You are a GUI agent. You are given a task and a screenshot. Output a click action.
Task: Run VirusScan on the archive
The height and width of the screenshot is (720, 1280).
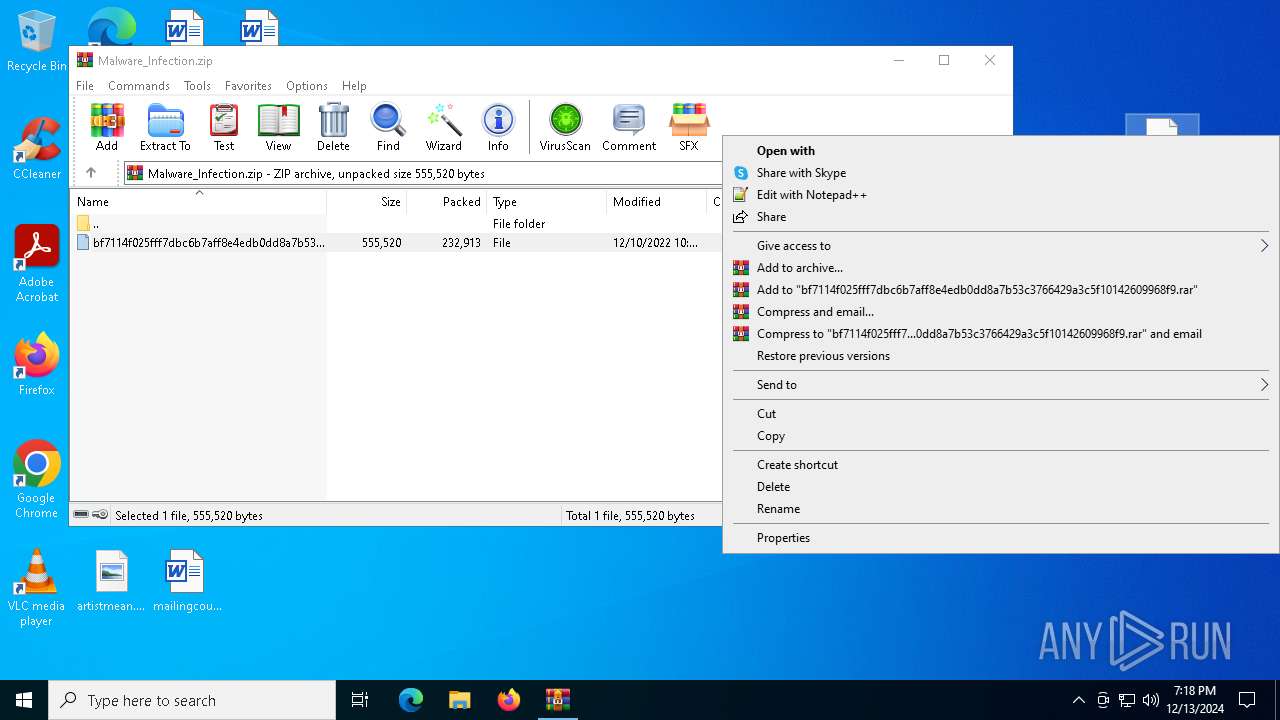tap(565, 127)
